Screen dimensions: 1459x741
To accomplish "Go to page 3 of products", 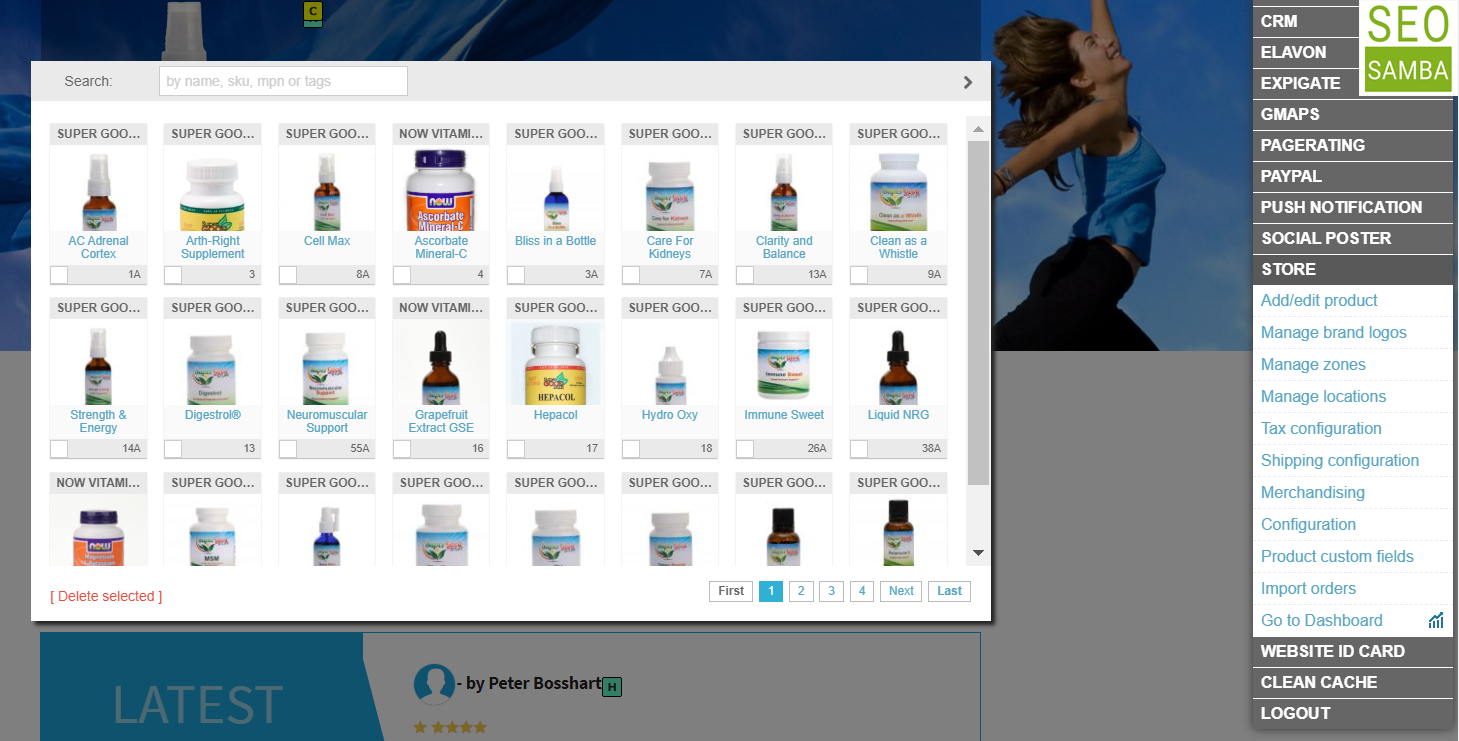I will click(831, 591).
